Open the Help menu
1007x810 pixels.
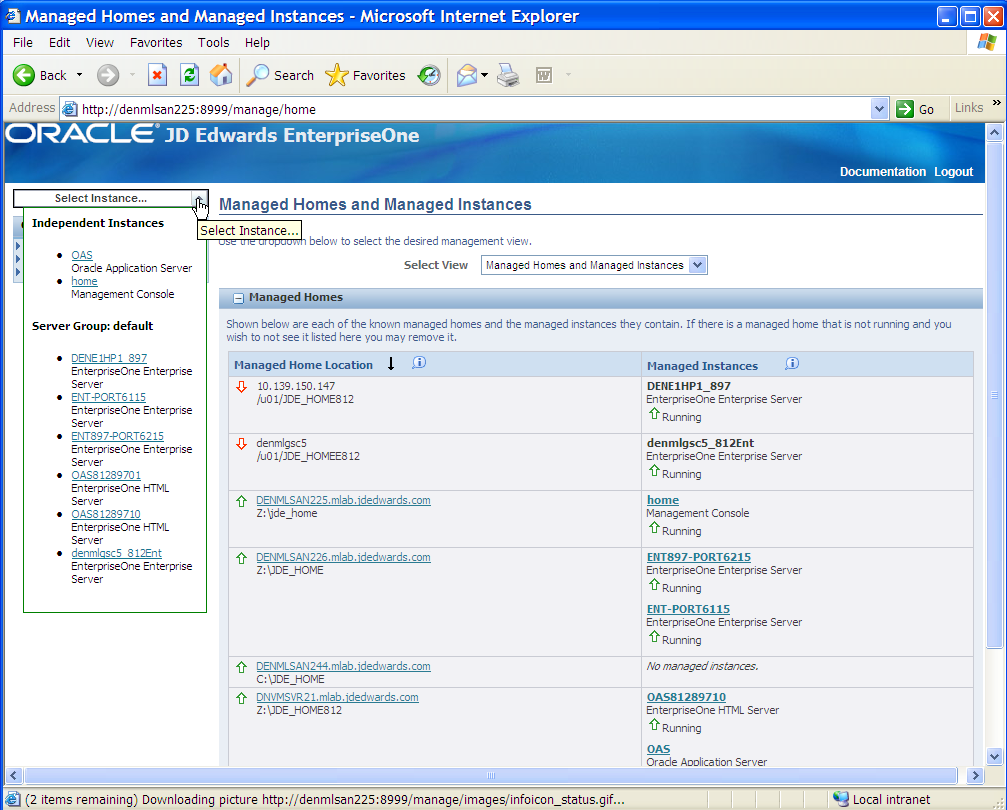click(x=257, y=42)
